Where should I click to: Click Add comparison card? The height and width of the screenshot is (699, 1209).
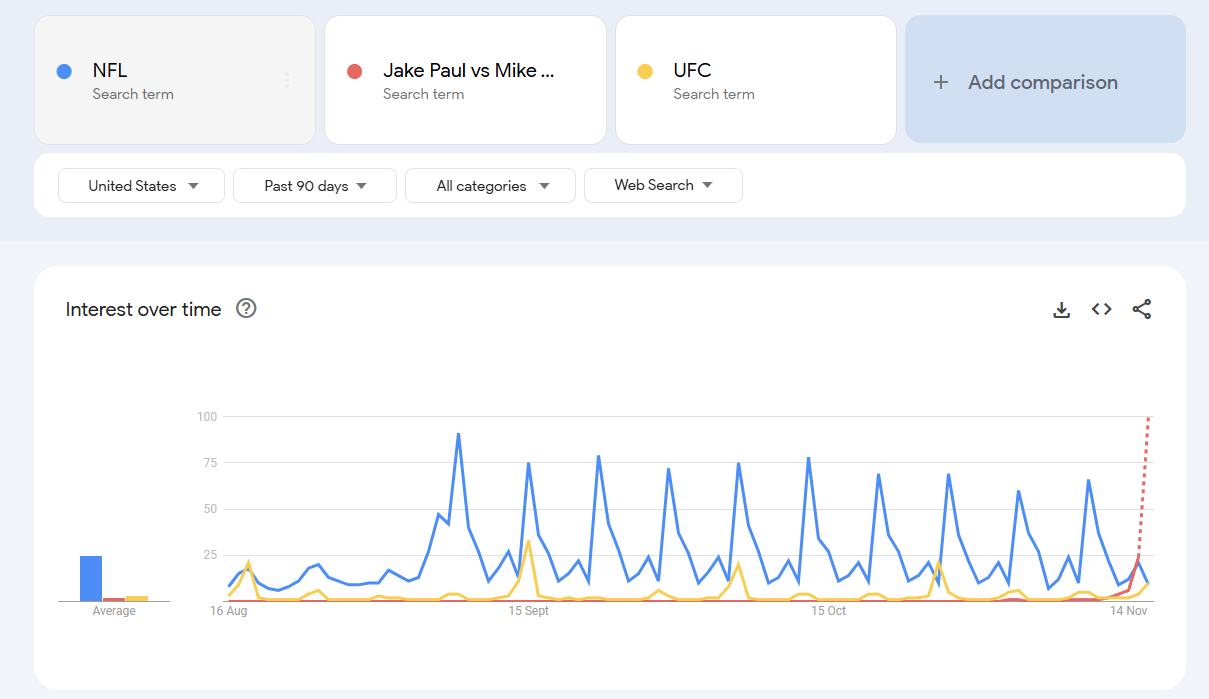1045,79
